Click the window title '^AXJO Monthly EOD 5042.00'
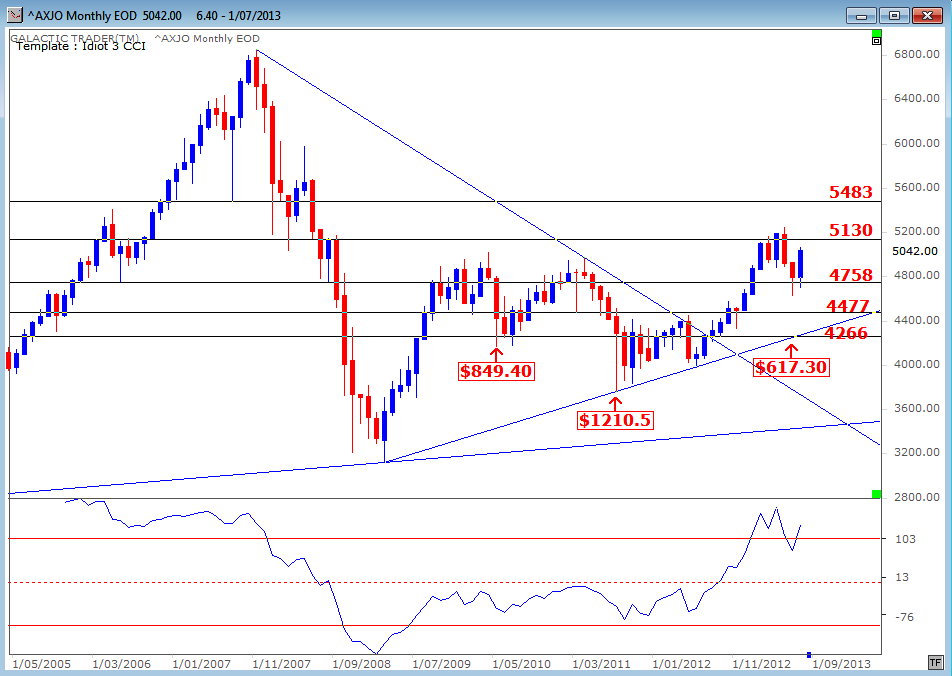 pyautogui.click(x=105, y=15)
